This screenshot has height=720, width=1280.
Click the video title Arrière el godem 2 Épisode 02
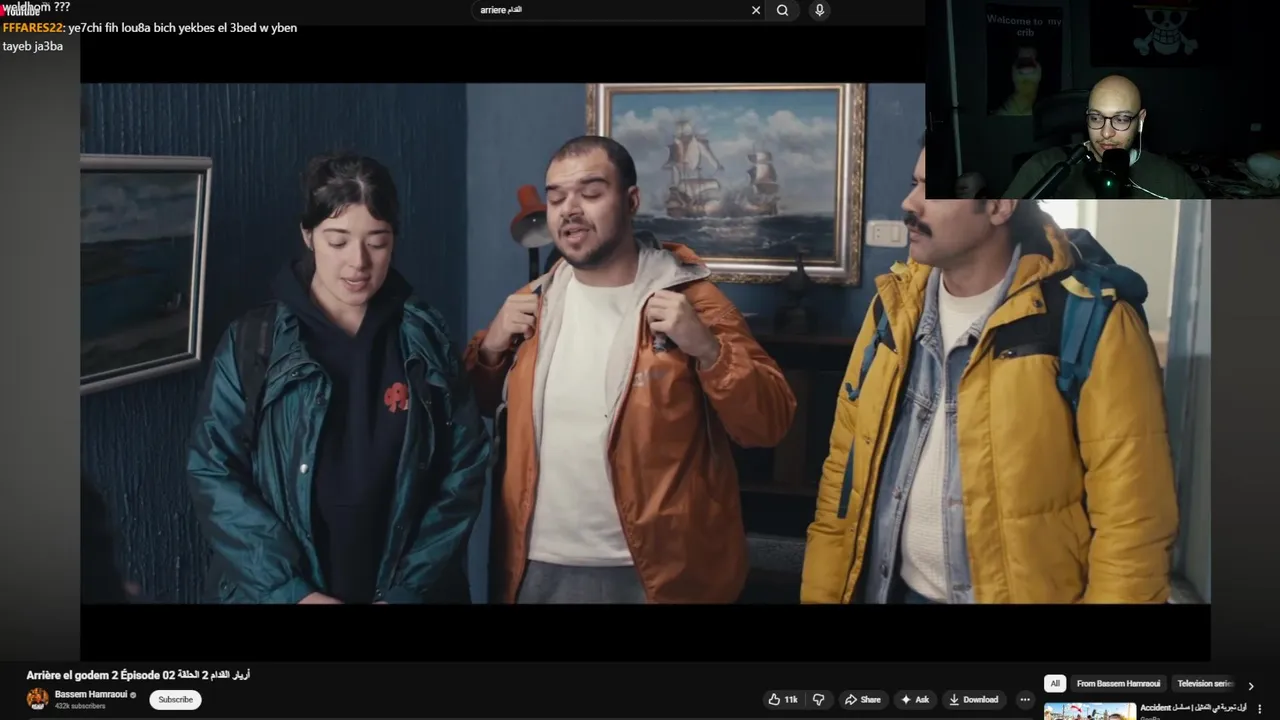(138, 675)
